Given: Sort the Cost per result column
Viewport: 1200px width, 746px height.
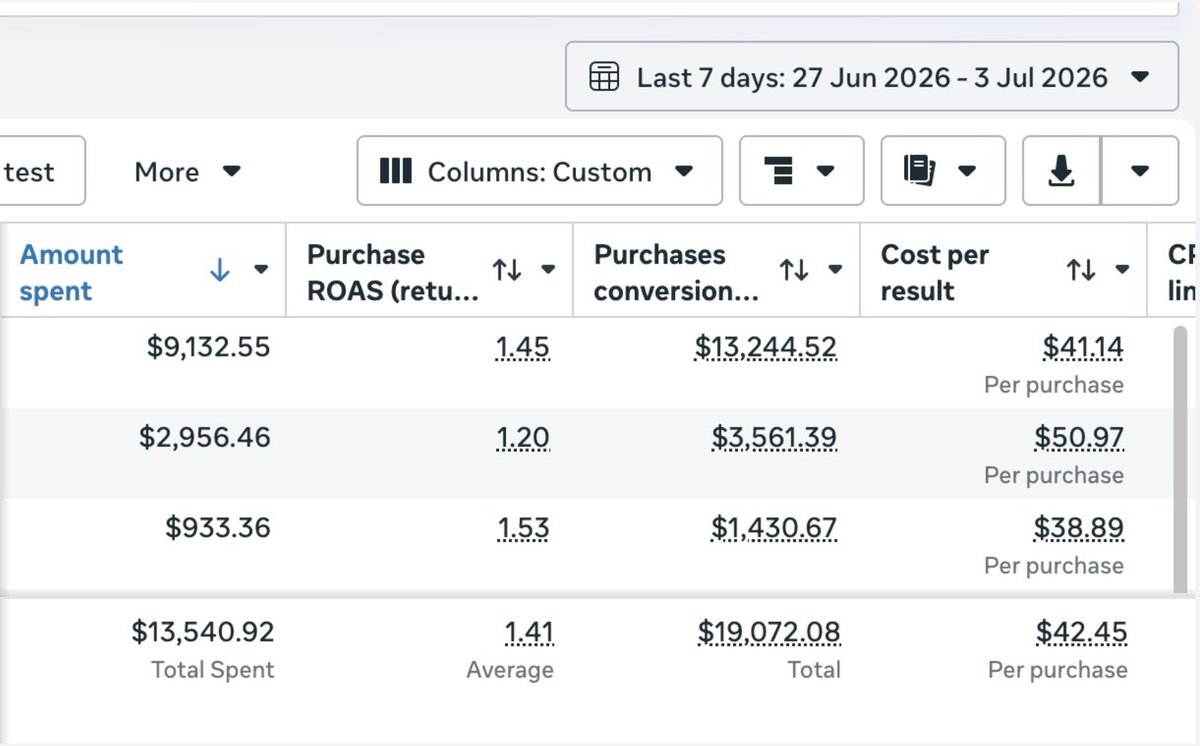Looking at the screenshot, I should 1081,270.
